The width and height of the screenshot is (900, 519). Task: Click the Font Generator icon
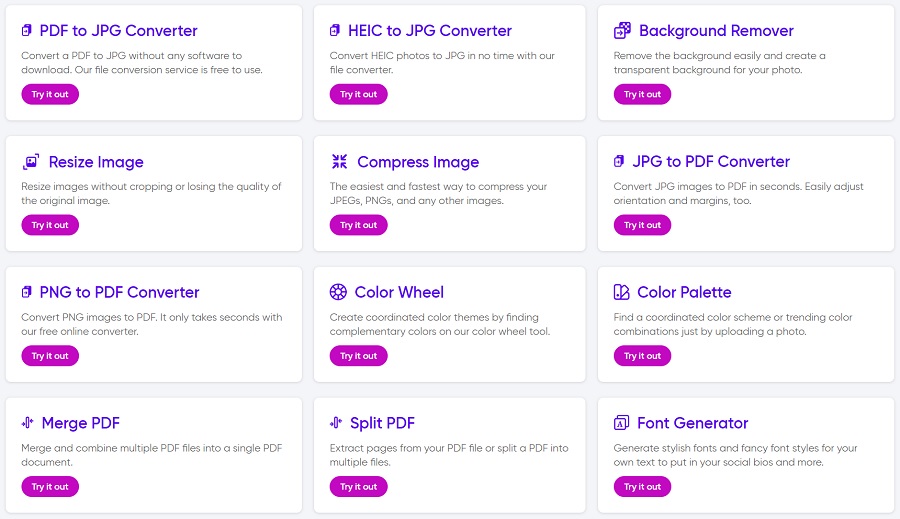pyautogui.click(x=621, y=423)
